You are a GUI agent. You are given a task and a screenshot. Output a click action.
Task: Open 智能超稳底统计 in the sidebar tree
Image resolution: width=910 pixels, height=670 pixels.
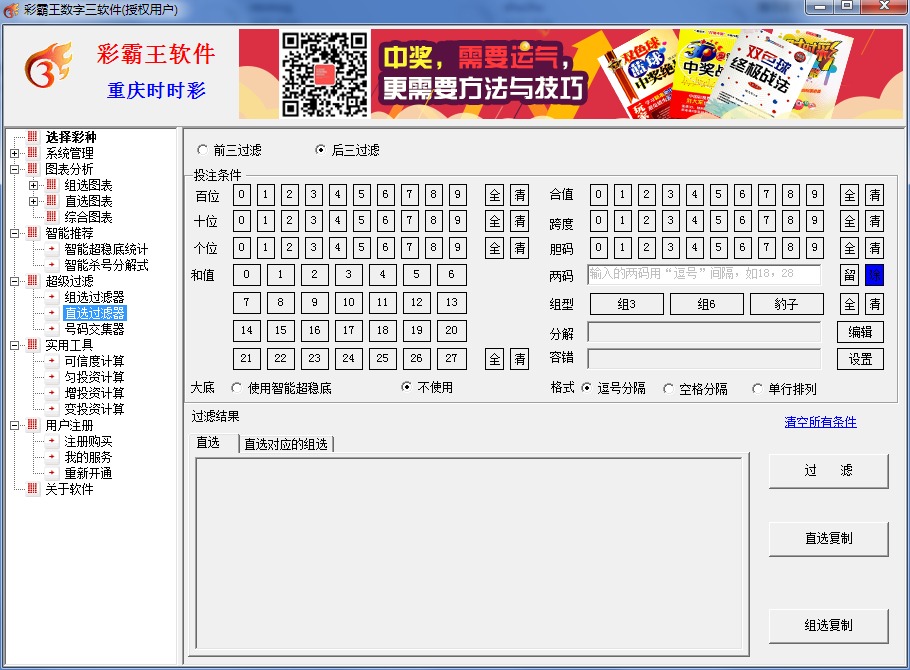(106, 249)
